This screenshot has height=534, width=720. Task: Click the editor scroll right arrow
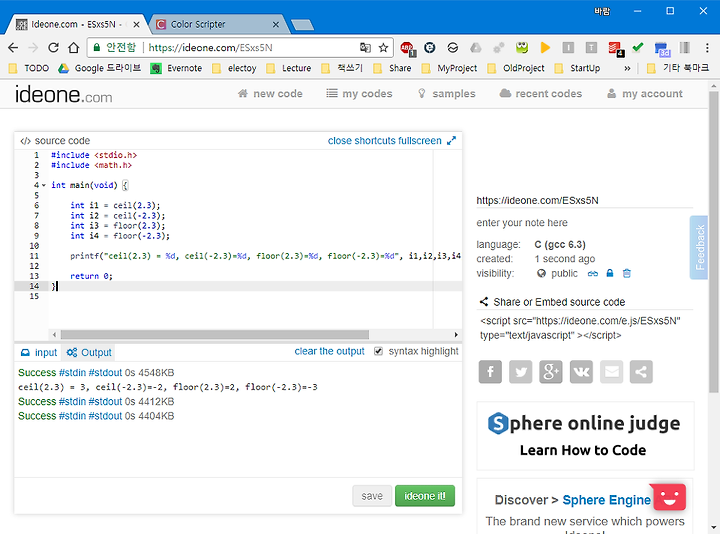(x=456, y=335)
